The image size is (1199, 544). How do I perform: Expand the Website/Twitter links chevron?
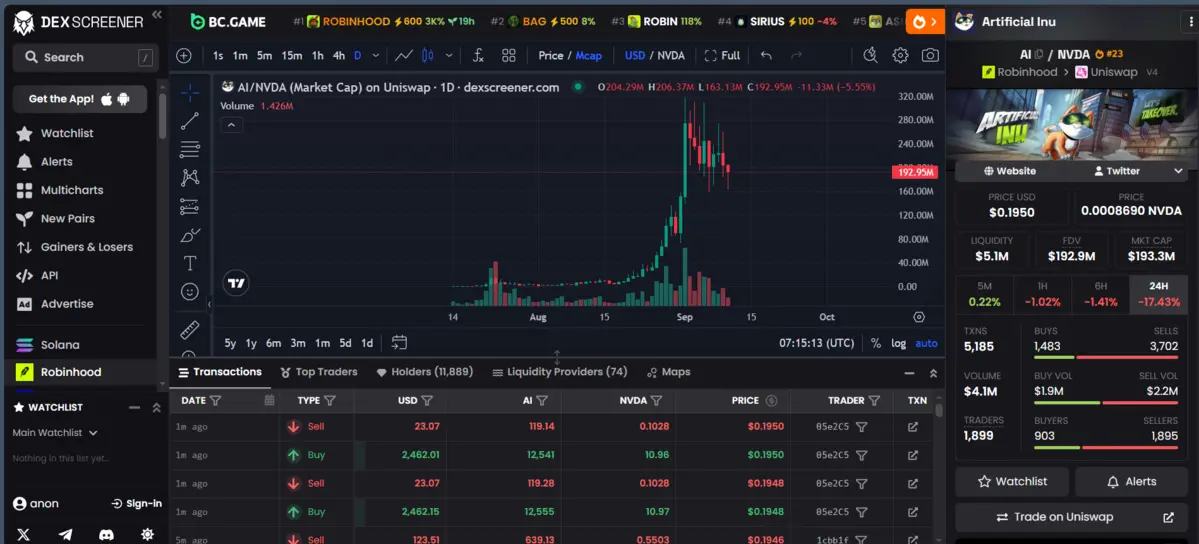click(1178, 171)
